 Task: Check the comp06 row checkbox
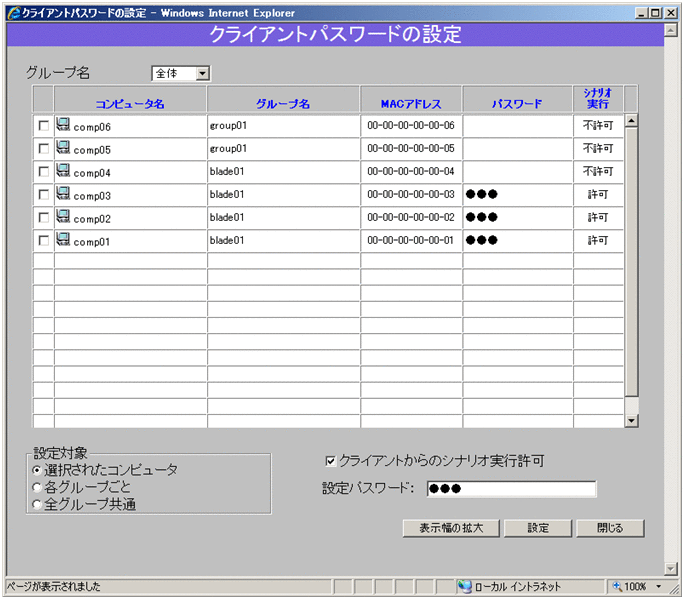[x=44, y=126]
